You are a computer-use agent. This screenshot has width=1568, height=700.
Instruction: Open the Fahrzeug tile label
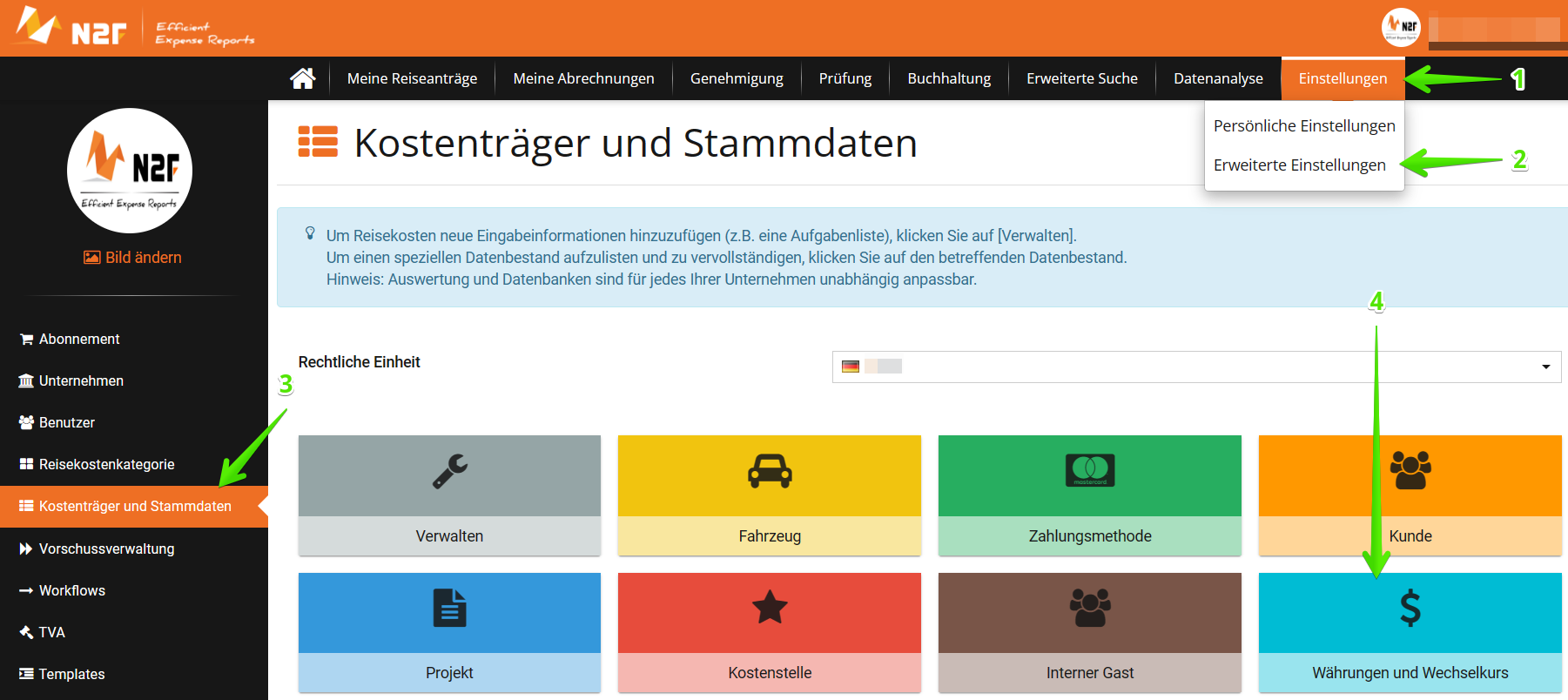pos(770,536)
